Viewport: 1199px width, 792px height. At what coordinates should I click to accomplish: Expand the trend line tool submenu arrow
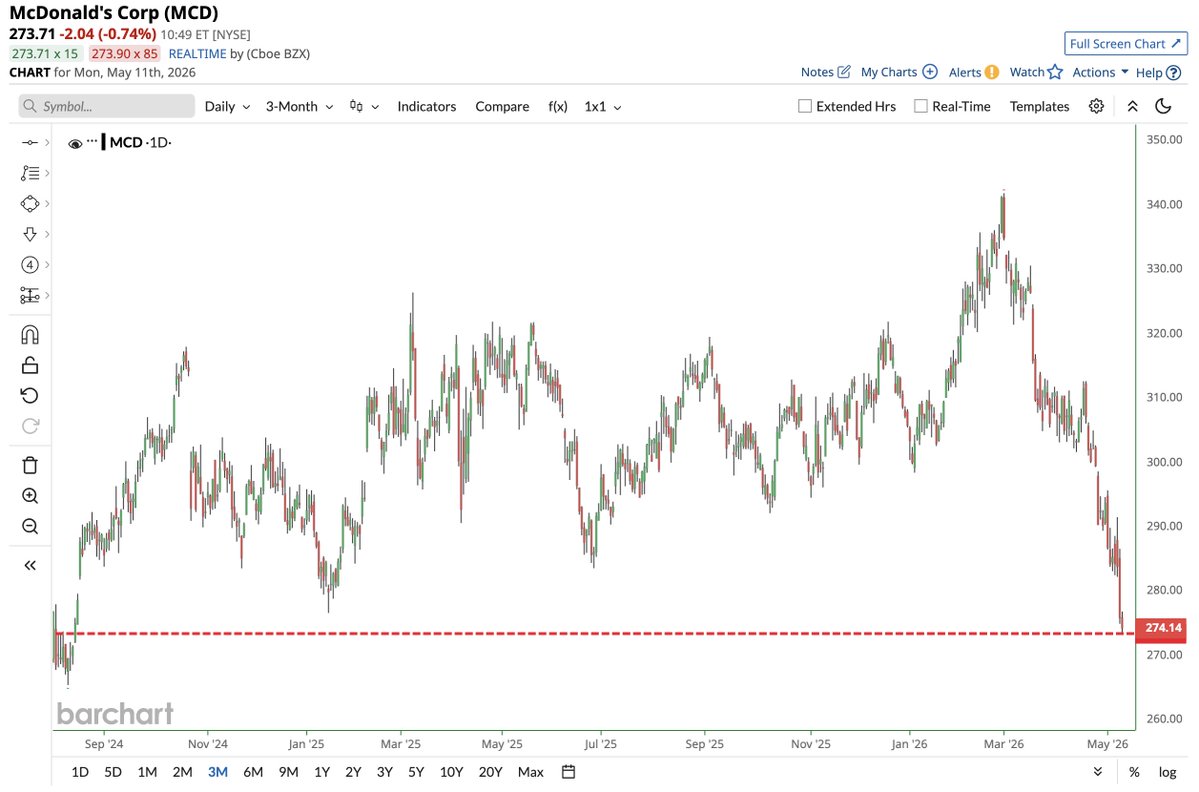click(x=47, y=143)
